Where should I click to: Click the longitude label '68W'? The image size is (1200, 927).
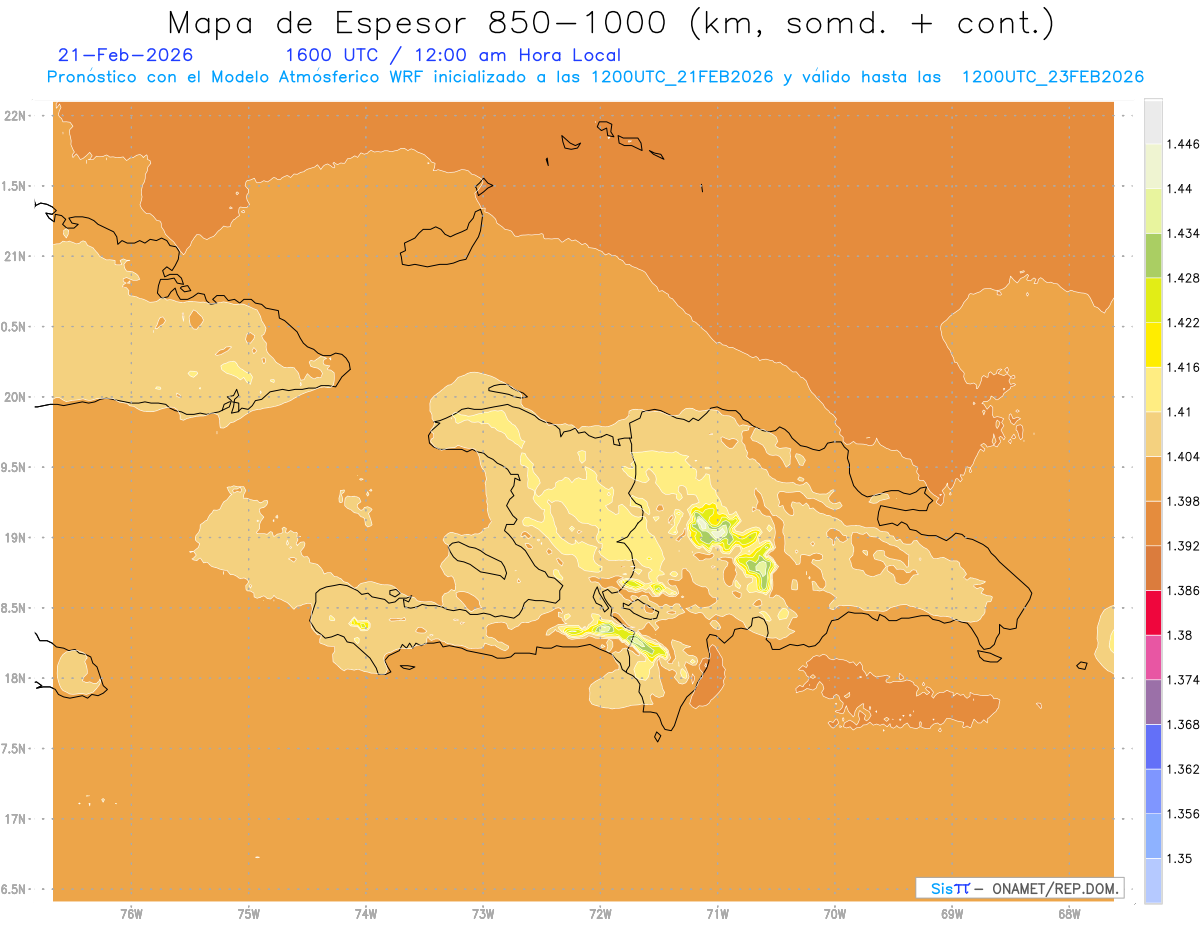[1069, 914]
